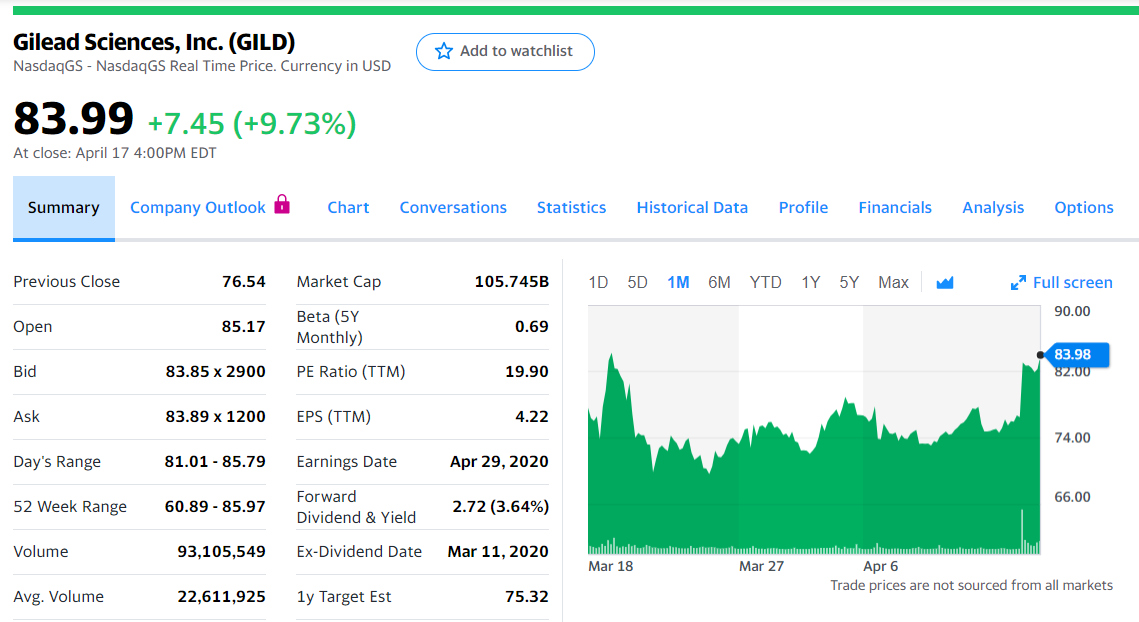Click the 83.98 price tag on chart

point(1076,355)
